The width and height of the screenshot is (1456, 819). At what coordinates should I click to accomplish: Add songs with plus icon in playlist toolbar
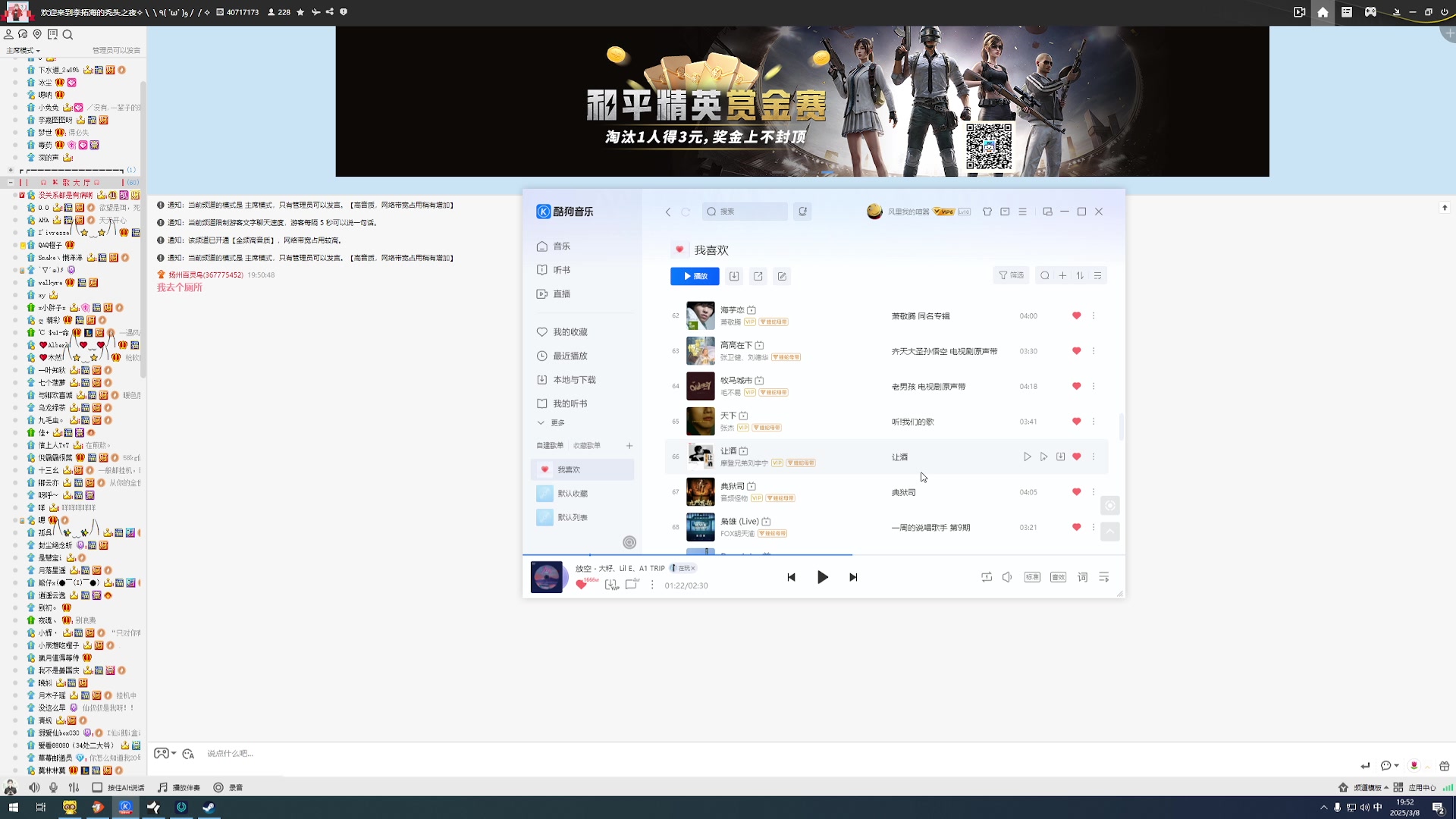pyautogui.click(x=1062, y=275)
